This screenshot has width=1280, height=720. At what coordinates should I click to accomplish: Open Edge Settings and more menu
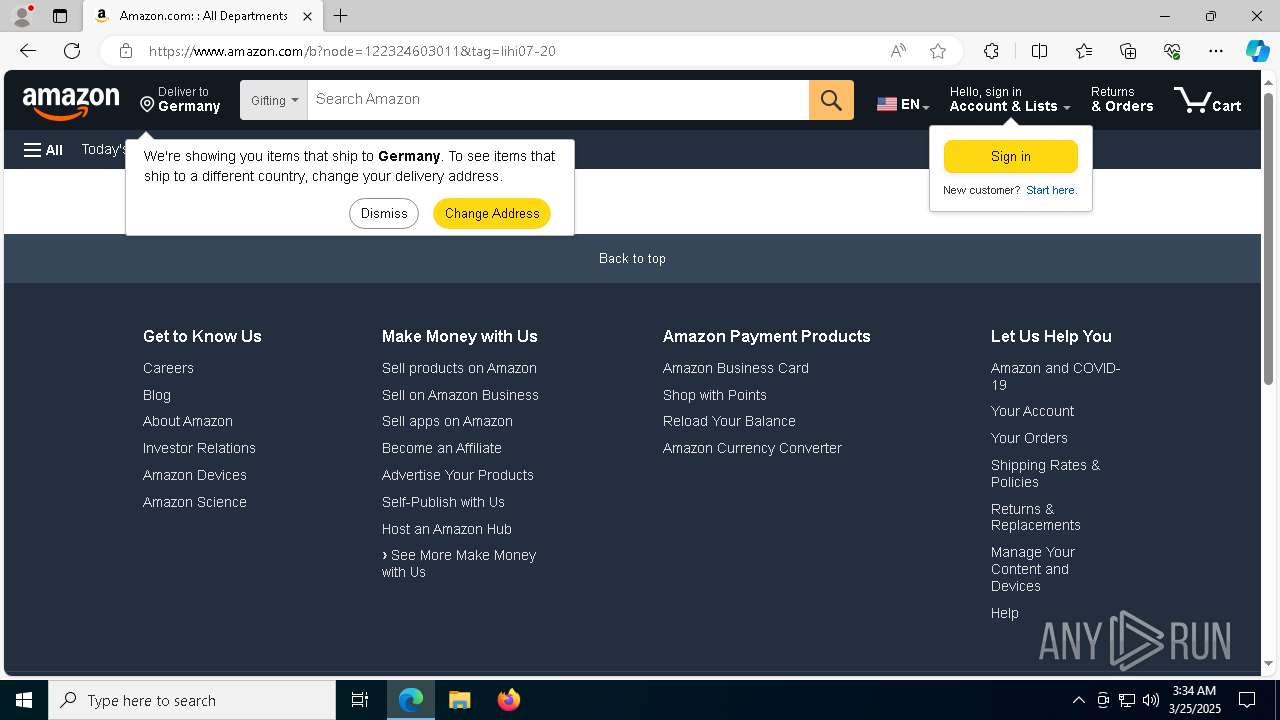[x=1216, y=51]
